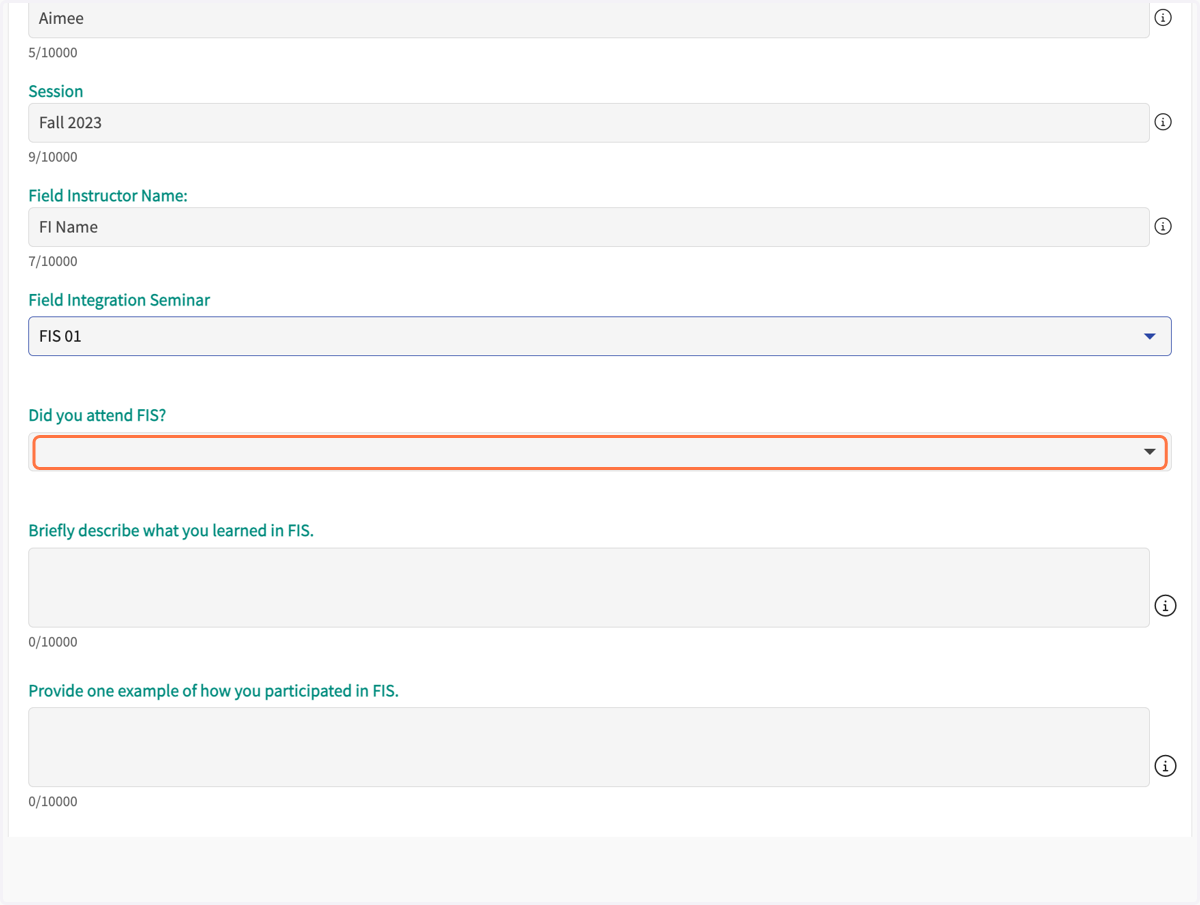Click the 'Field Instructor Name:' label
Screen dimensions: 1200x905
108,196
